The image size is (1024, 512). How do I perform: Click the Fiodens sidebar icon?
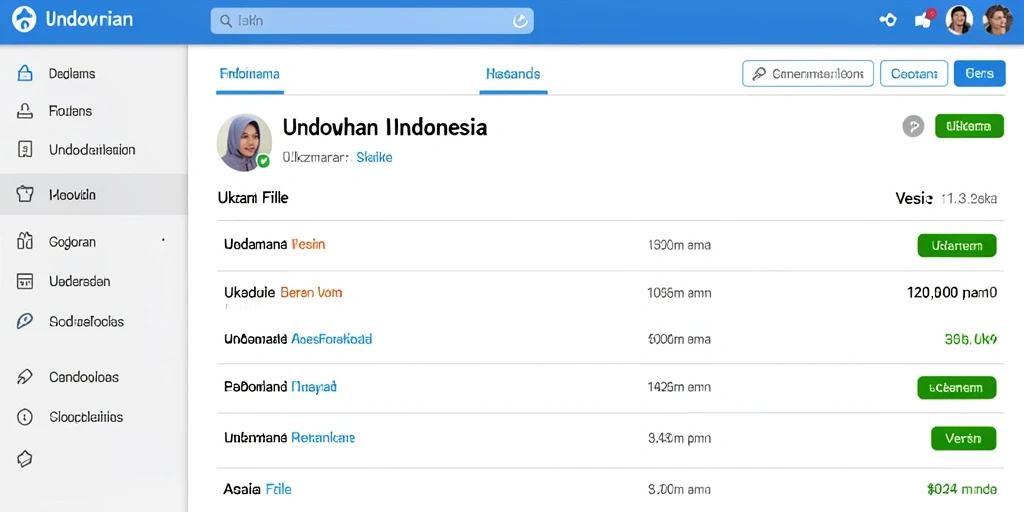[x=24, y=111]
